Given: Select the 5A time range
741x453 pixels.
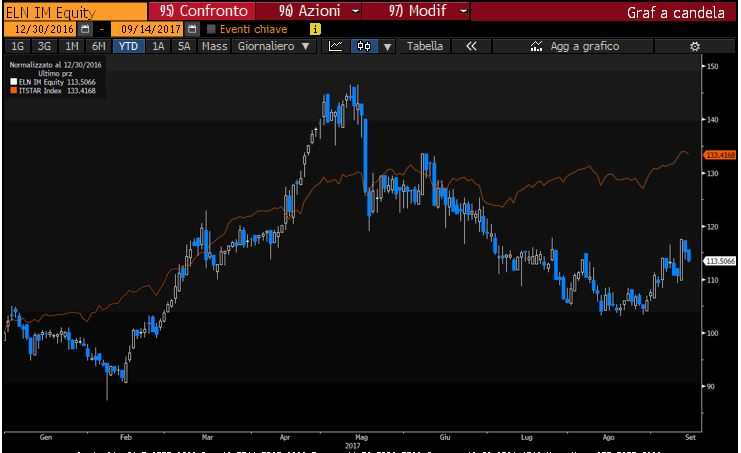Looking at the screenshot, I should tap(184, 46).
